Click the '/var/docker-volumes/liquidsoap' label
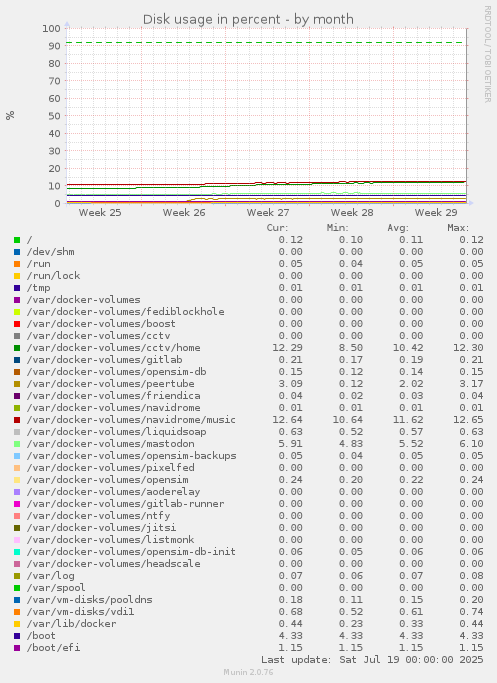Image resolution: width=497 pixels, height=683 pixels. click(x=116, y=432)
